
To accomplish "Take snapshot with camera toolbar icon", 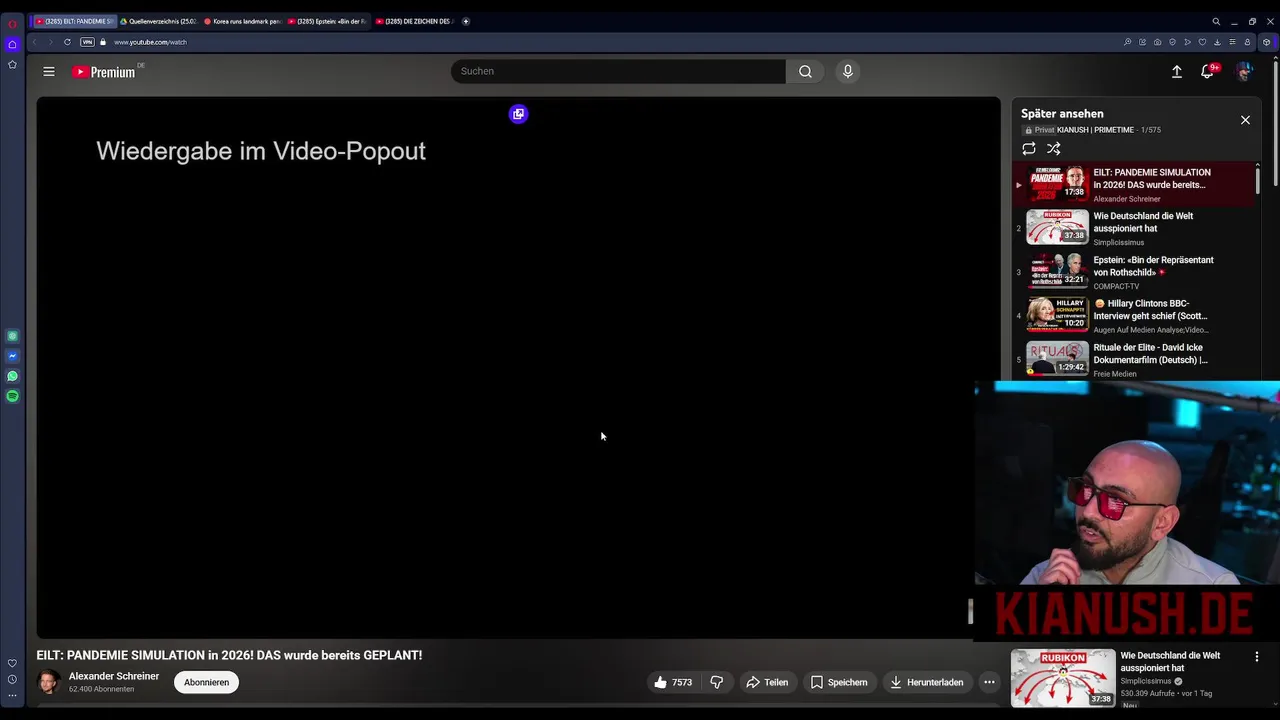I will (x=1157, y=42).
